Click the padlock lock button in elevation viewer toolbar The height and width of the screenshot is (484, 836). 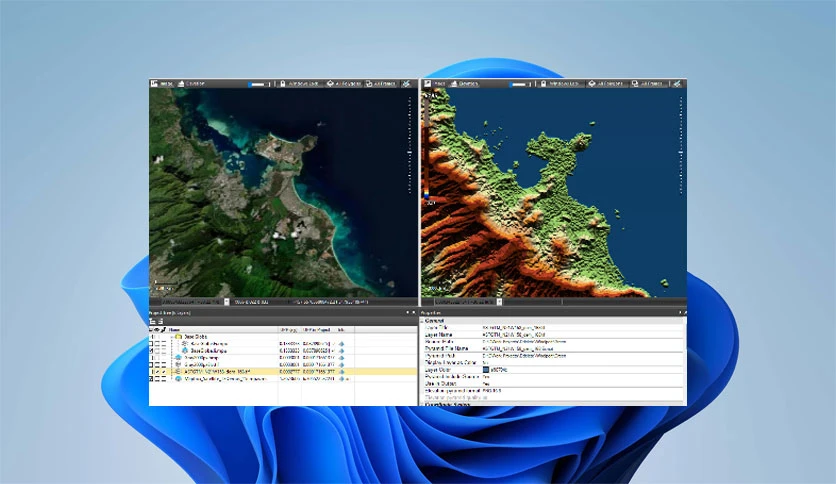[543, 84]
